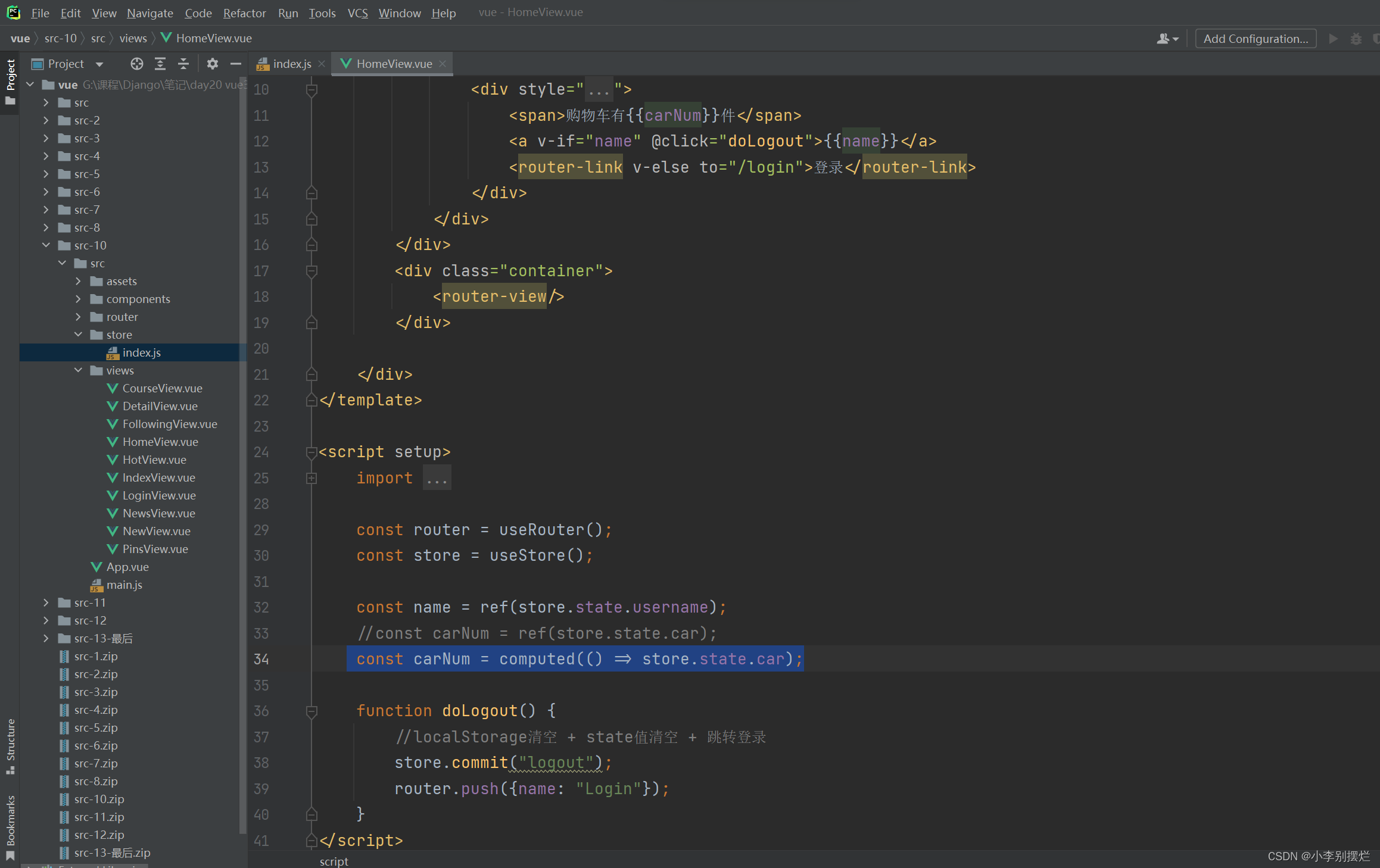Click the Collapse All icon in Project panel
The image size is (1380, 868).
click(x=183, y=64)
